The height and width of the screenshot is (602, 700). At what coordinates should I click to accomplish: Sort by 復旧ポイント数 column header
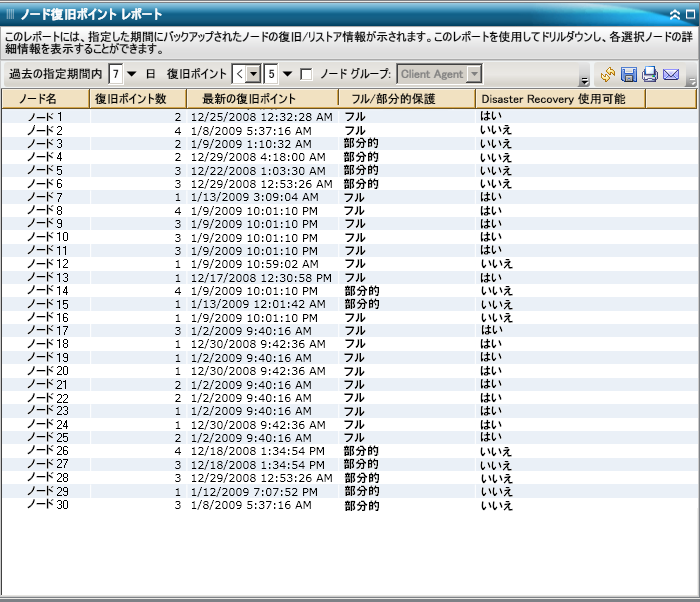137,99
